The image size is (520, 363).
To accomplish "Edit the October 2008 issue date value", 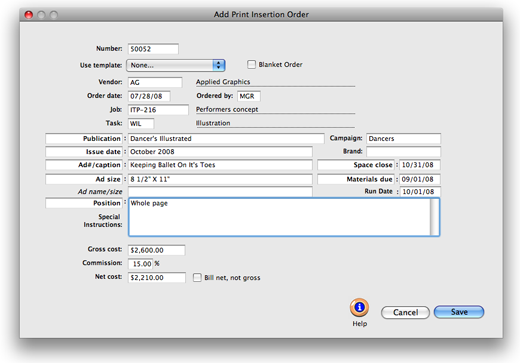I will click(220, 152).
